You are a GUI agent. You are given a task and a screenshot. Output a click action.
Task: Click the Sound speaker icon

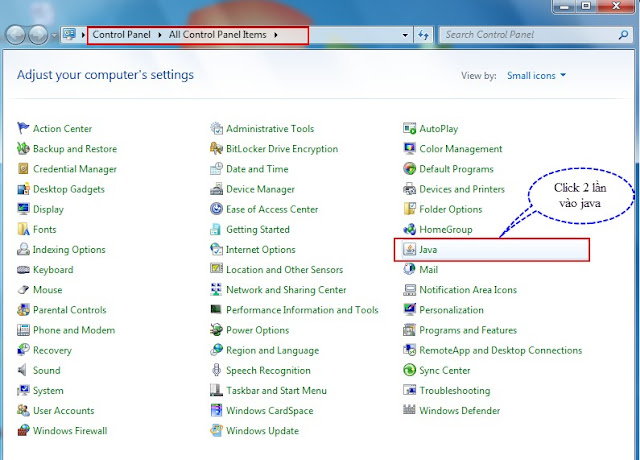(x=22, y=370)
